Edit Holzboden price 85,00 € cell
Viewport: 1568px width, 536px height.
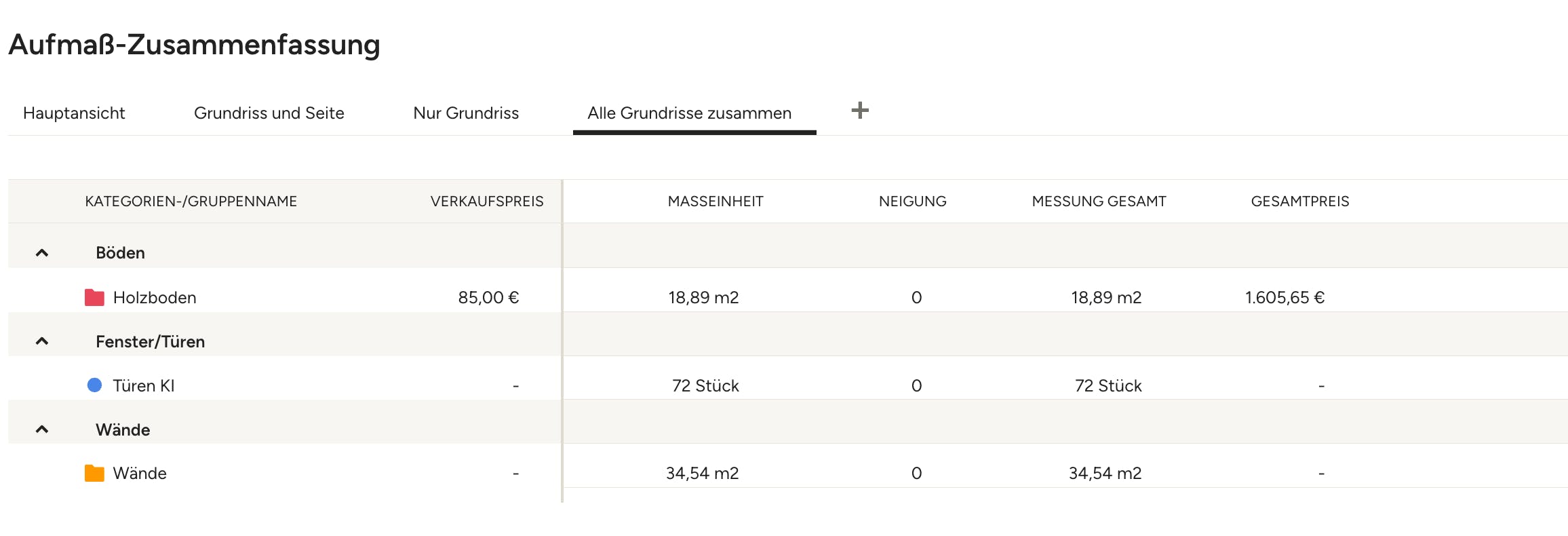tap(488, 297)
